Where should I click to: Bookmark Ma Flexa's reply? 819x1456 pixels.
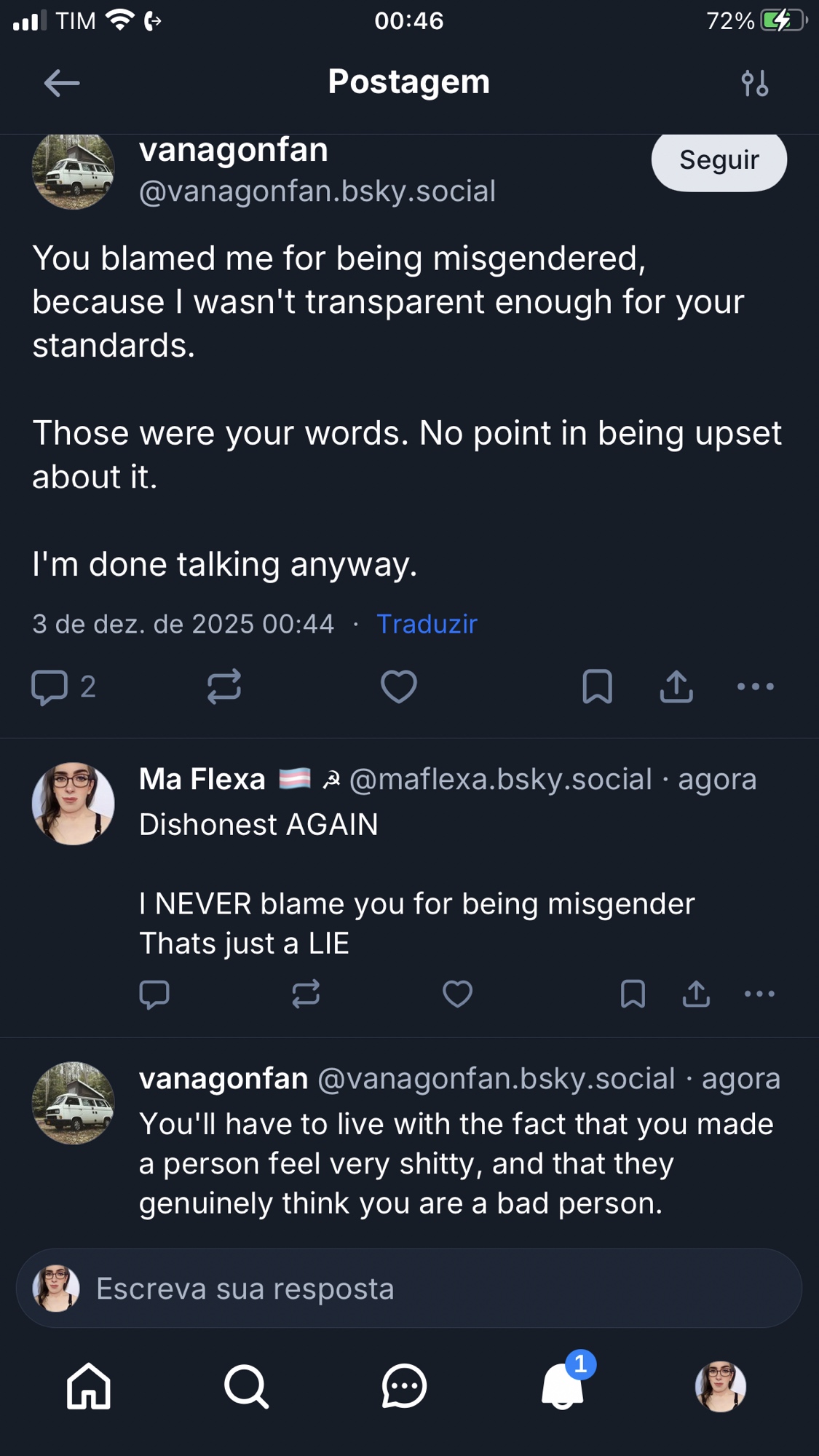pos(633,994)
